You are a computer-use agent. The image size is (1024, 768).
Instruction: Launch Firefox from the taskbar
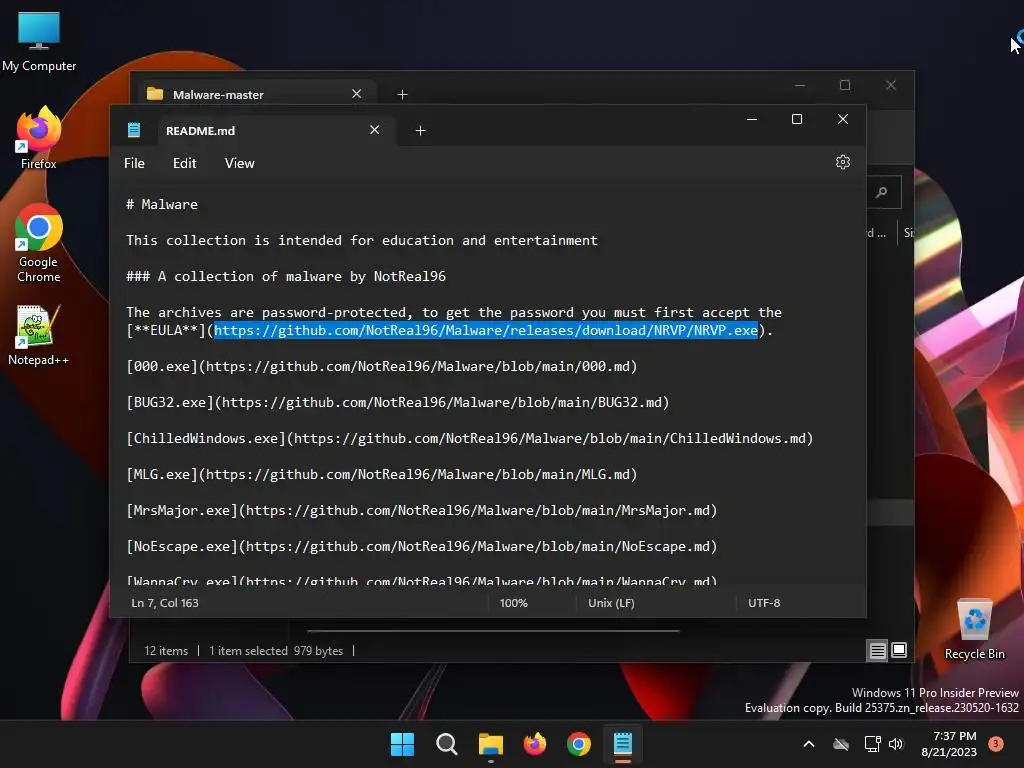[535, 744]
